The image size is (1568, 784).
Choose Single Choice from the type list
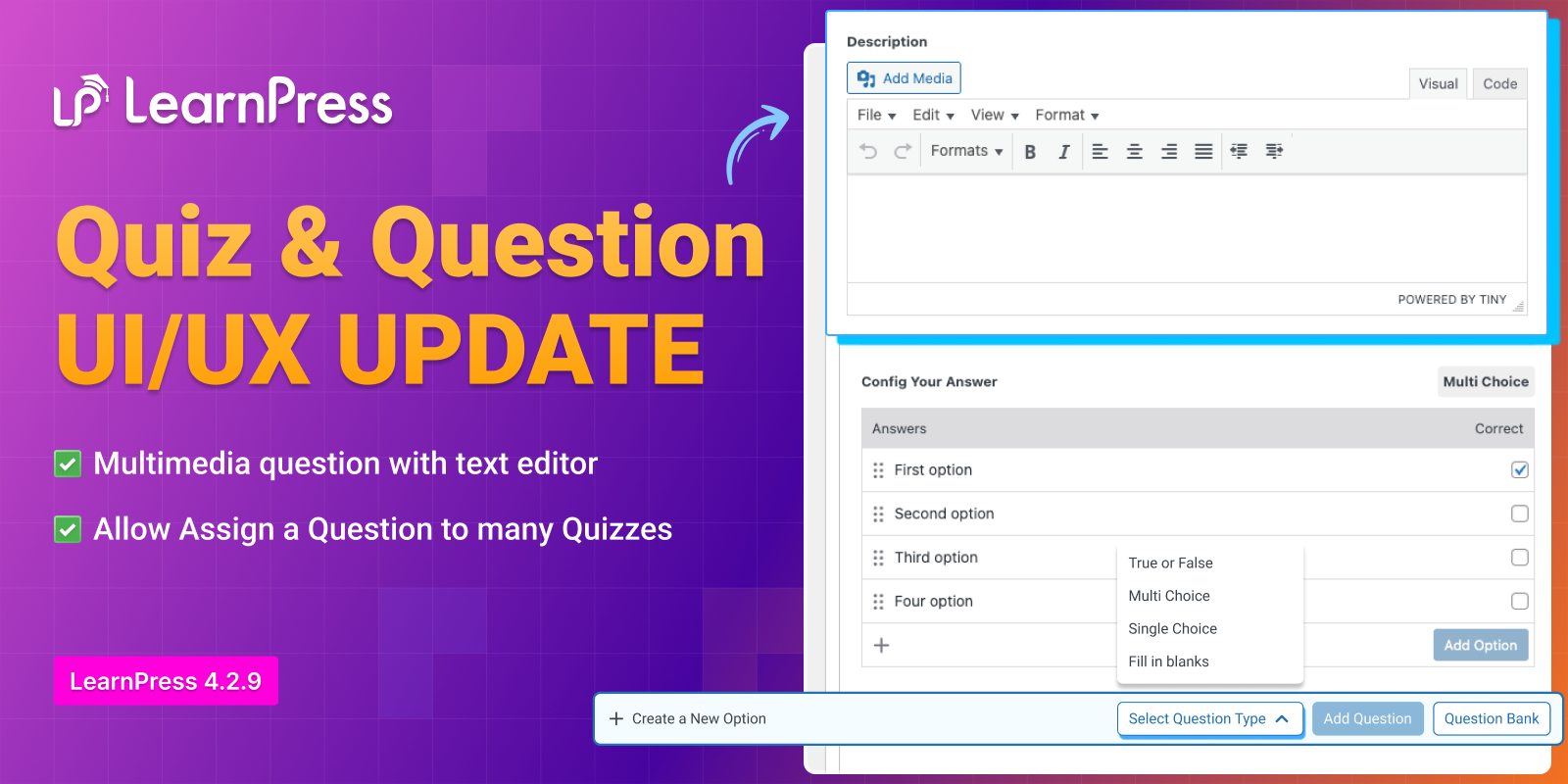pos(1172,628)
